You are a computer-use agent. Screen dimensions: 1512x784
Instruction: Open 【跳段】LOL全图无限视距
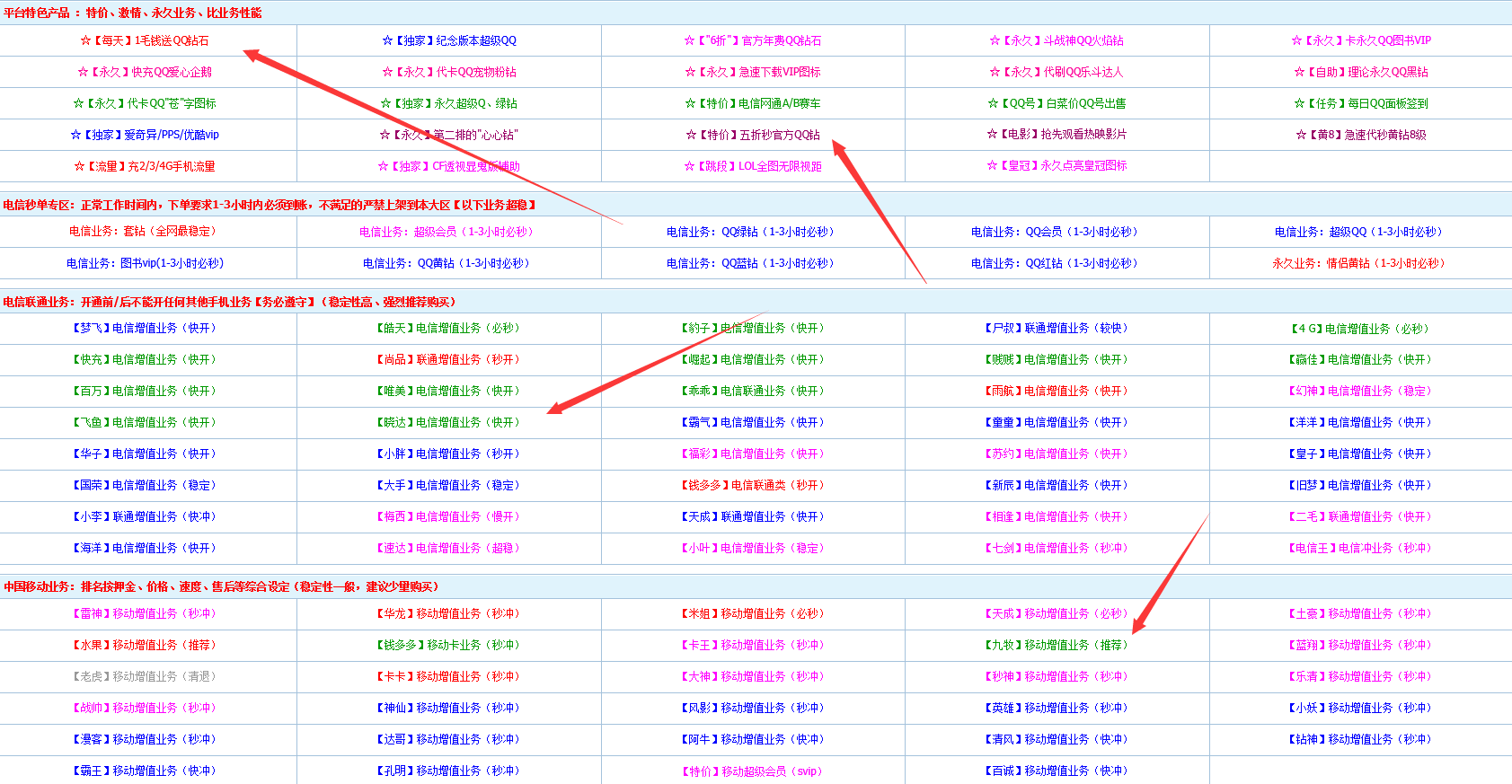(x=753, y=166)
